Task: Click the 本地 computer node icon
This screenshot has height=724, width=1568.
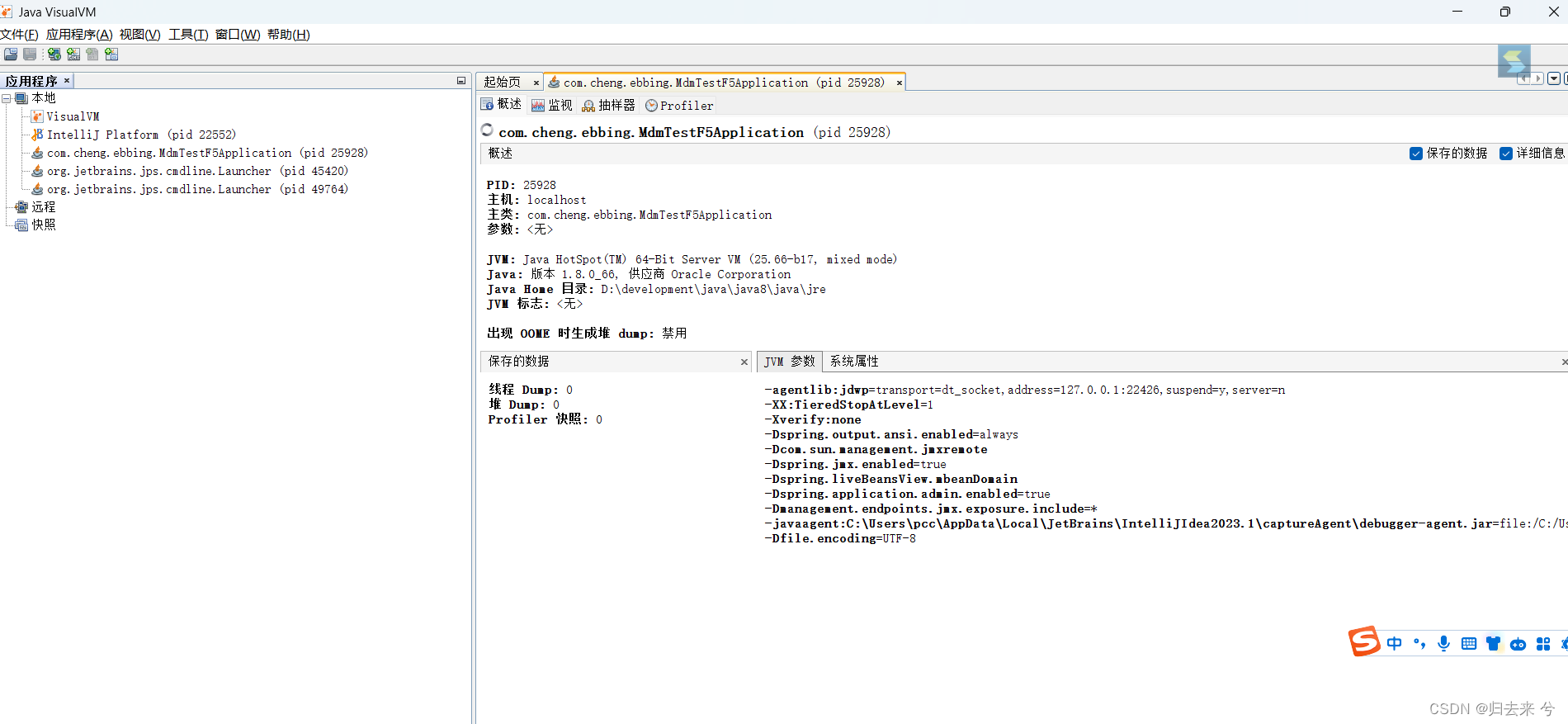Action: [x=21, y=98]
